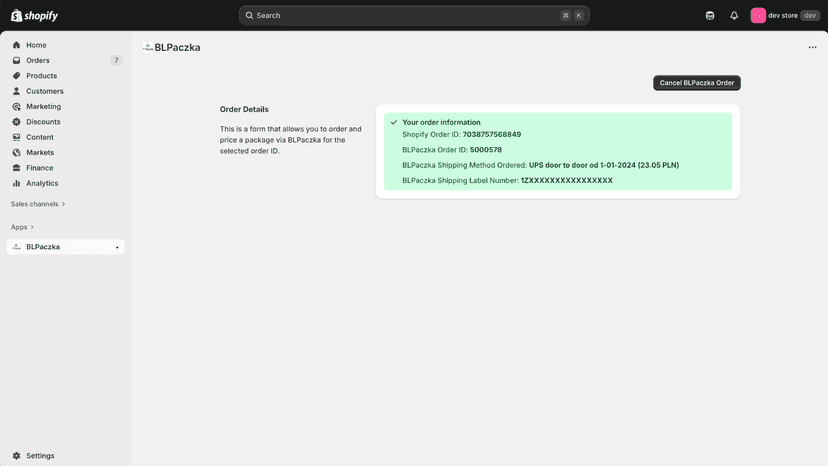Screen dimensions: 828x466
Task: Click the Home icon in sidebar
Action: [16, 45]
